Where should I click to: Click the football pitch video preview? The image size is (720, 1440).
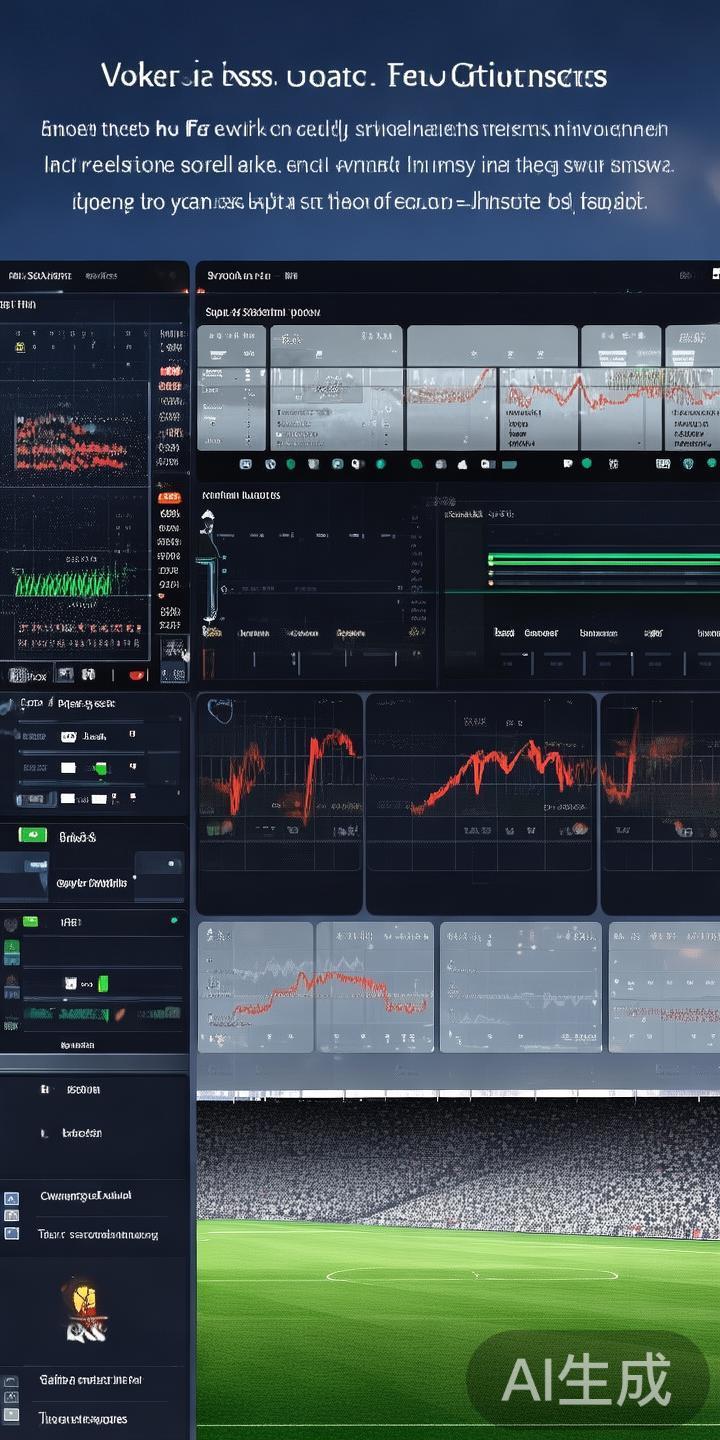click(x=458, y=1265)
